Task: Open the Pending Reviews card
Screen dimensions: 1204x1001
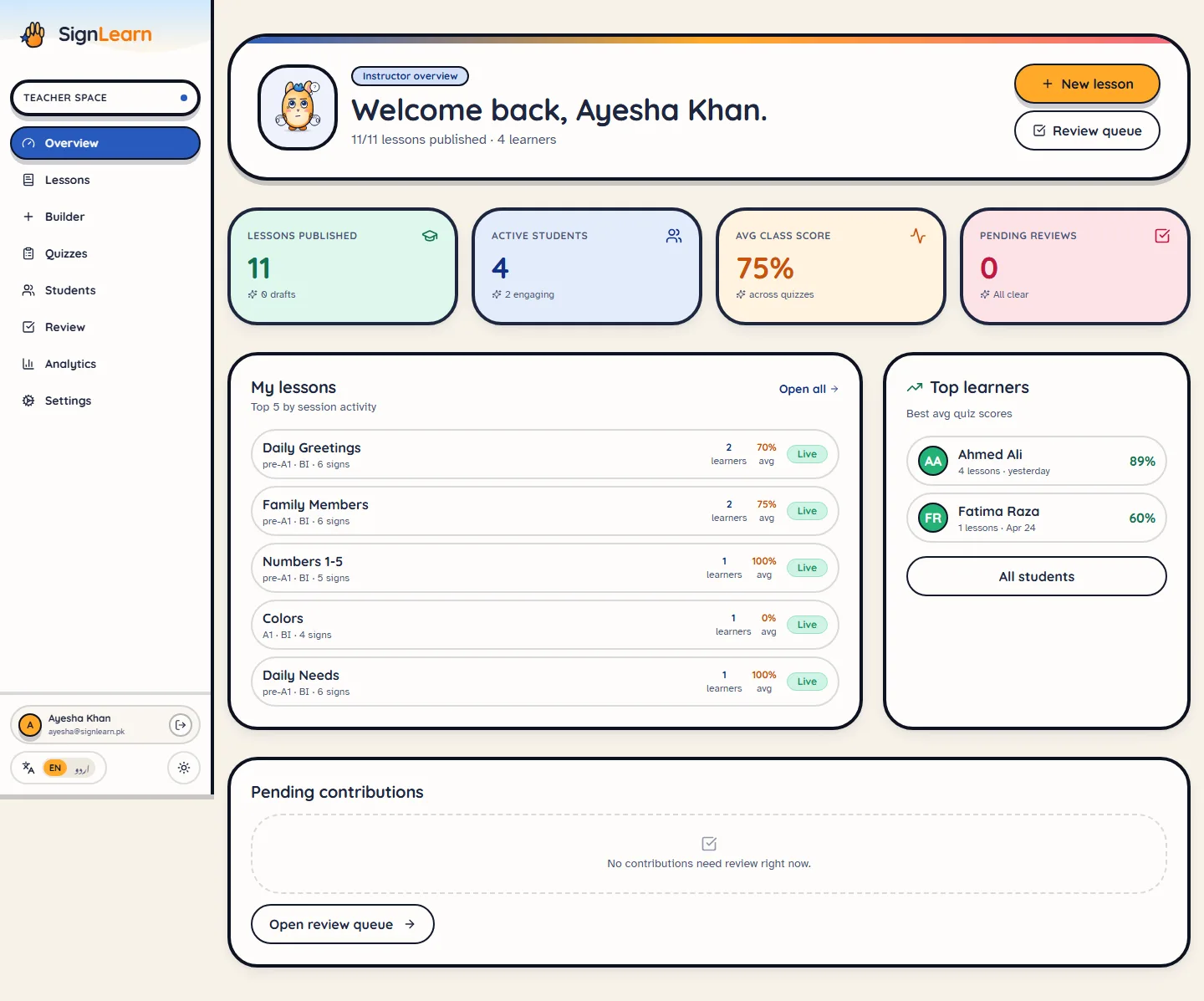Action: (x=1075, y=266)
